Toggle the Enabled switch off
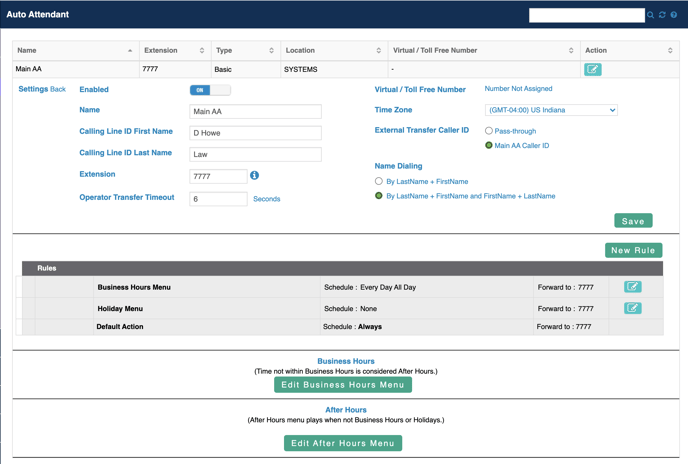 tap(210, 90)
